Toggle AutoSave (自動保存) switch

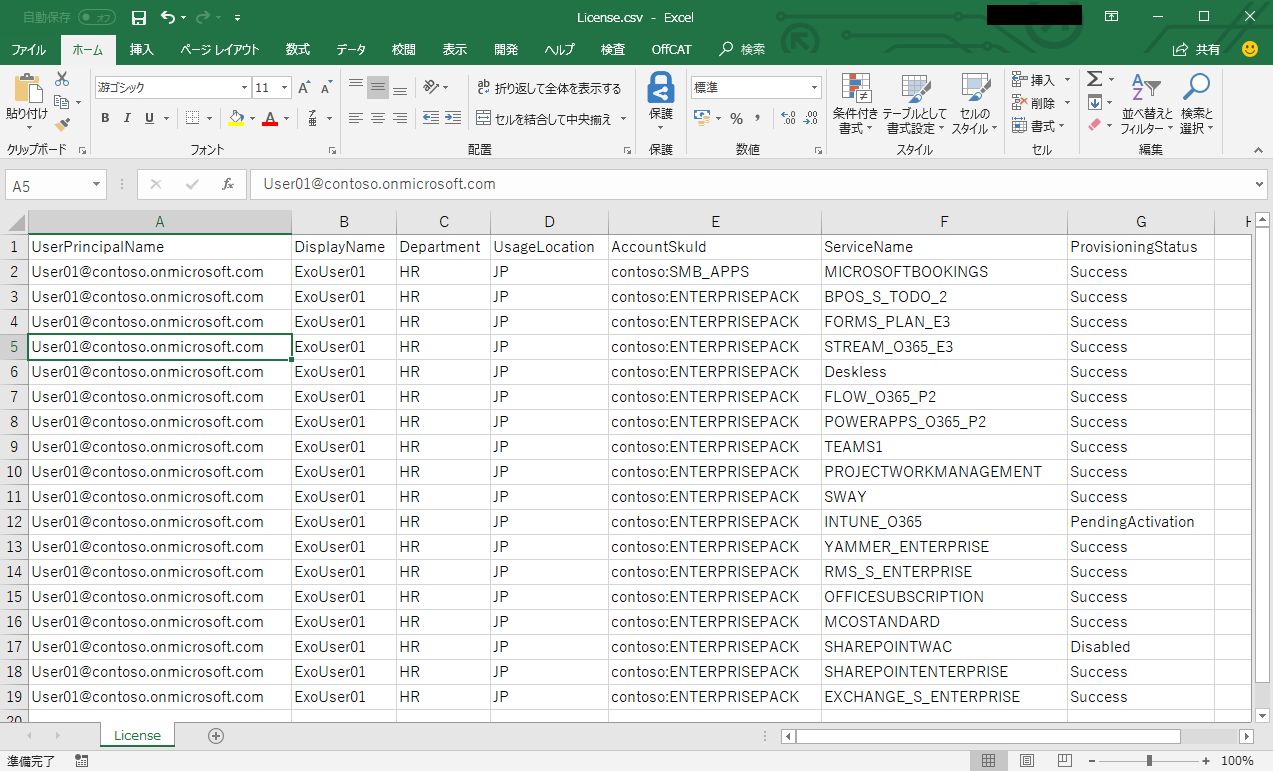tap(97, 18)
